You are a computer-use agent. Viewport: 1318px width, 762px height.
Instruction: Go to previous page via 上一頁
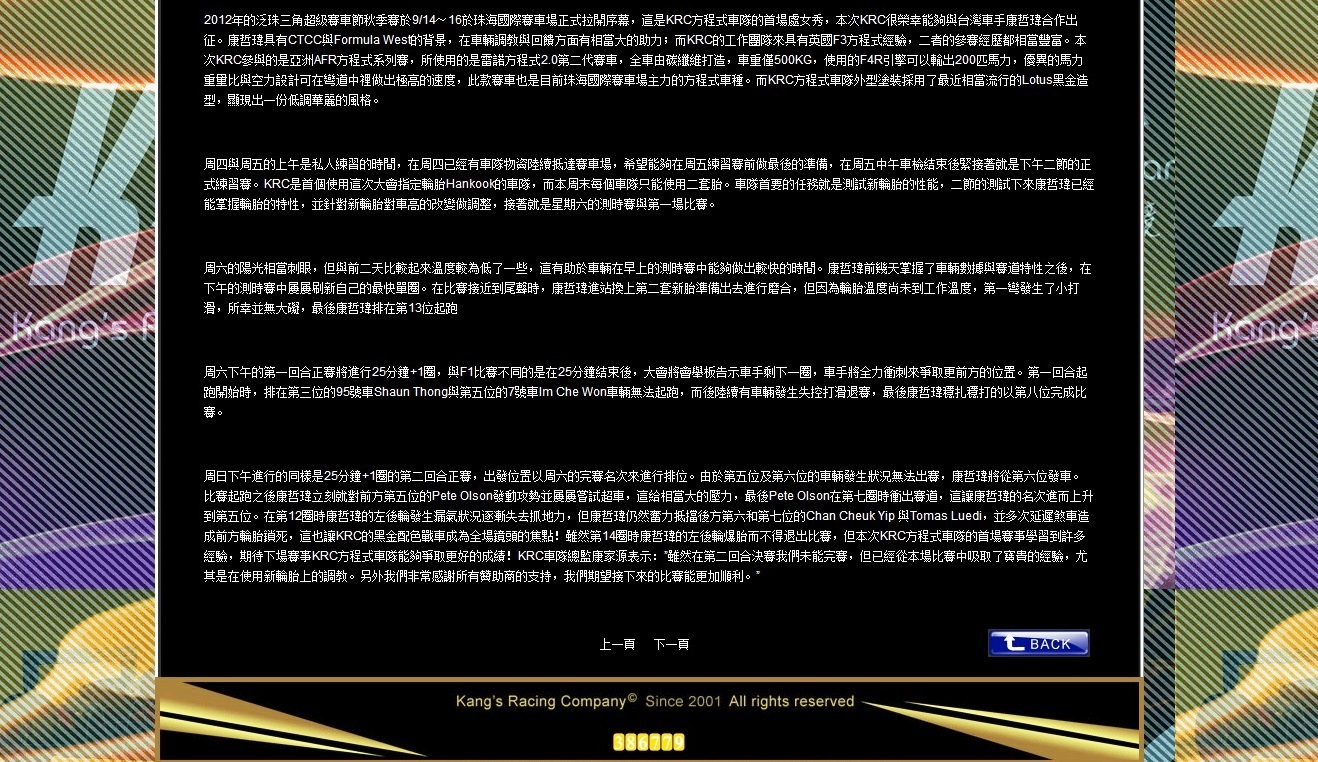[617, 645]
